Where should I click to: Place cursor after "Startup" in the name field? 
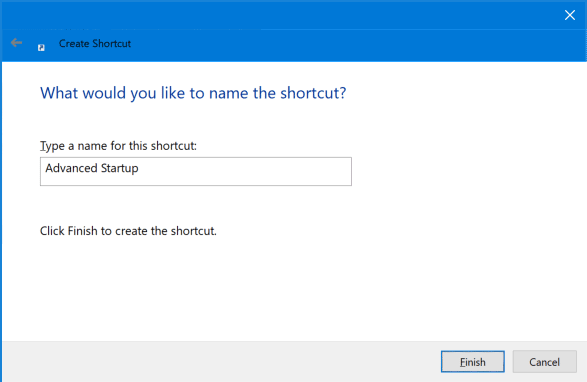[x=139, y=168]
